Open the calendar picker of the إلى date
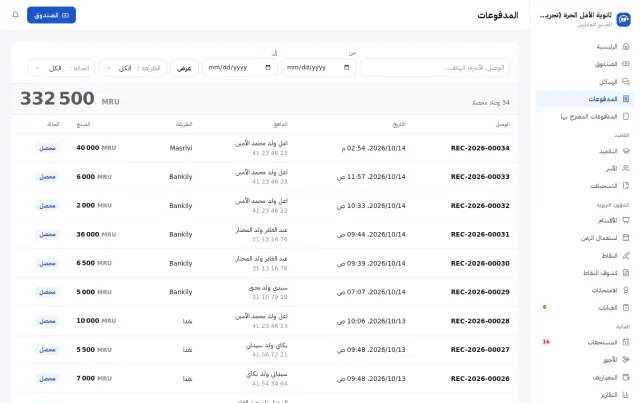The width and height of the screenshot is (640, 403). [x=268, y=67]
